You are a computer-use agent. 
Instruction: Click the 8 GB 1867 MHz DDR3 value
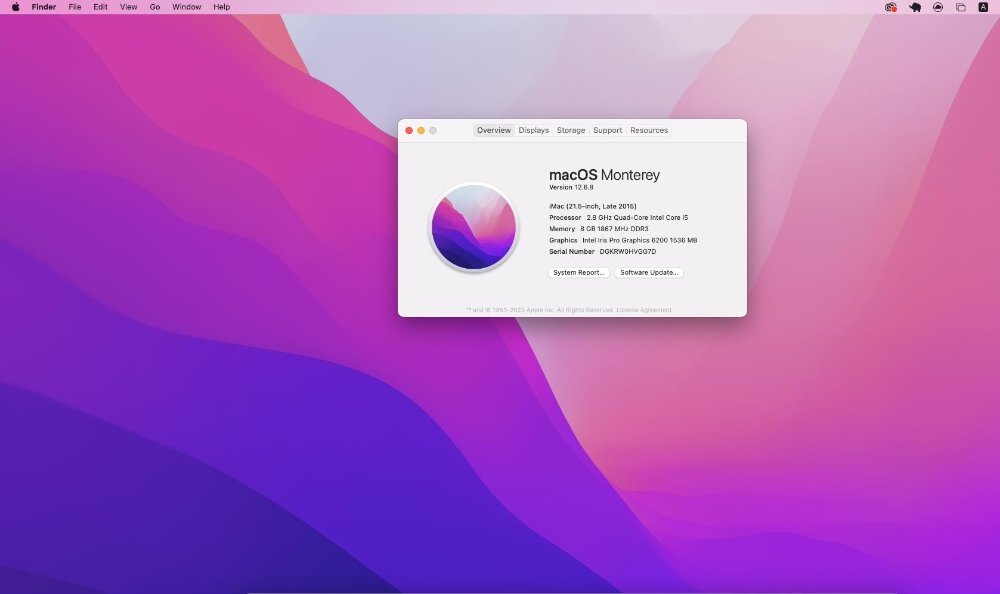[x=614, y=229]
